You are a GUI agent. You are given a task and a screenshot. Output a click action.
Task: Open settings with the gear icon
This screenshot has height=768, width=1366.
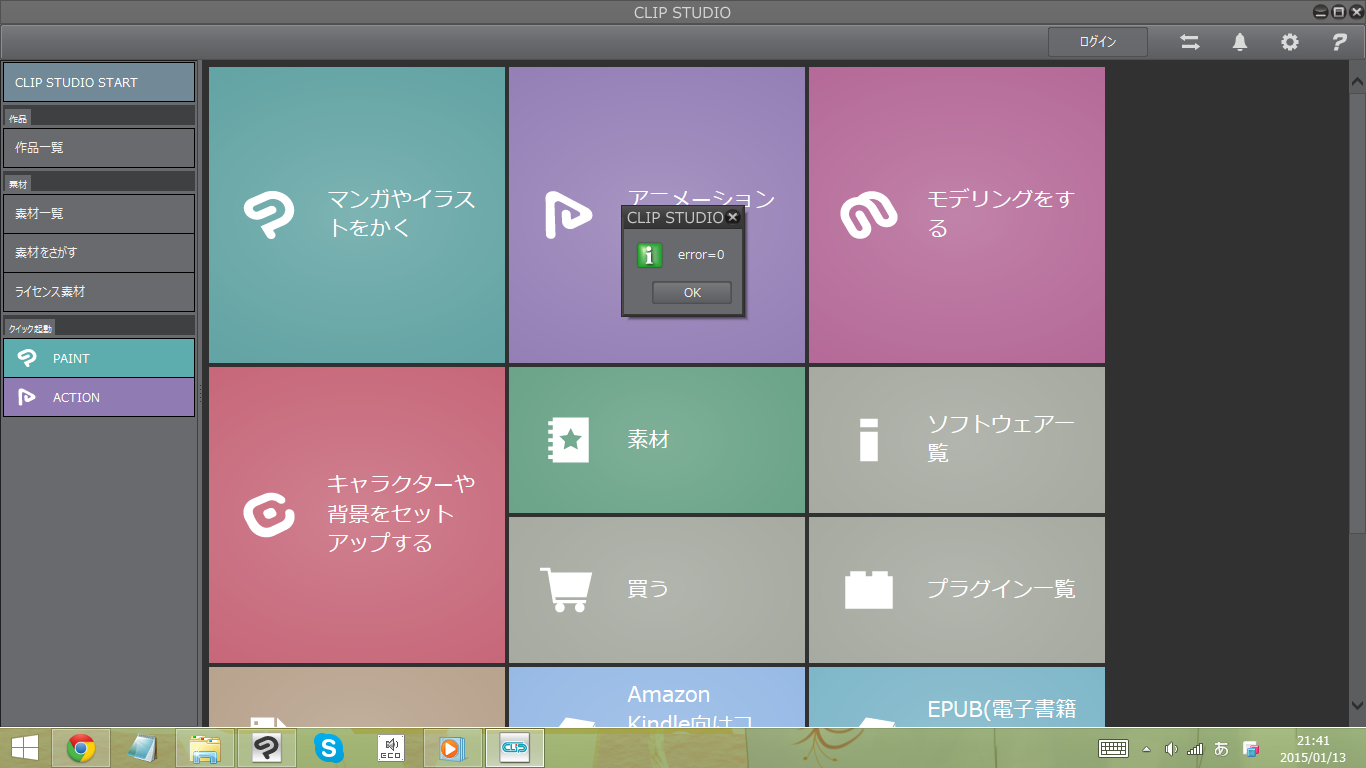[1290, 42]
